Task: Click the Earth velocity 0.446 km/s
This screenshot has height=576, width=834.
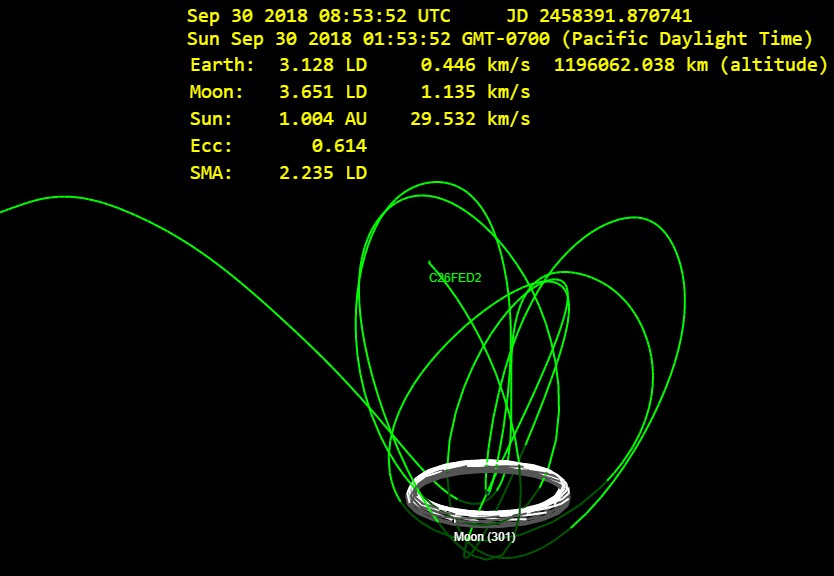Action: click(x=475, y=65)
